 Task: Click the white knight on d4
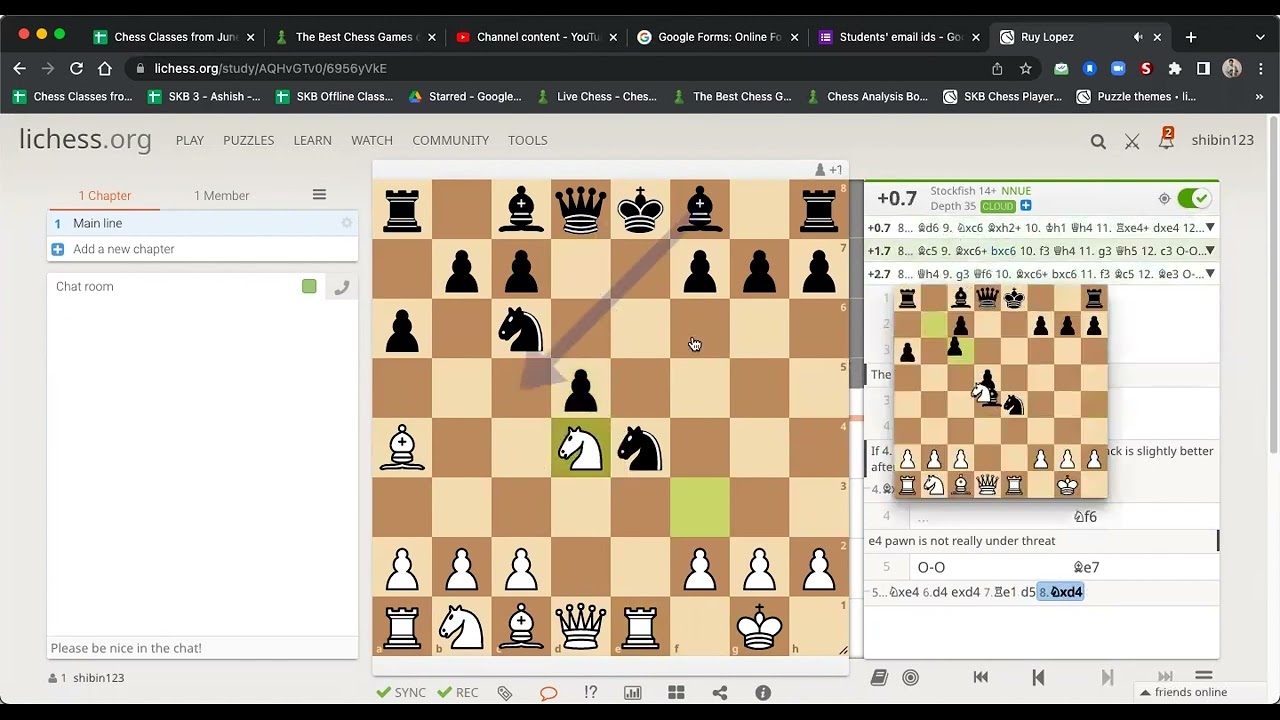(x=581, y=448)
